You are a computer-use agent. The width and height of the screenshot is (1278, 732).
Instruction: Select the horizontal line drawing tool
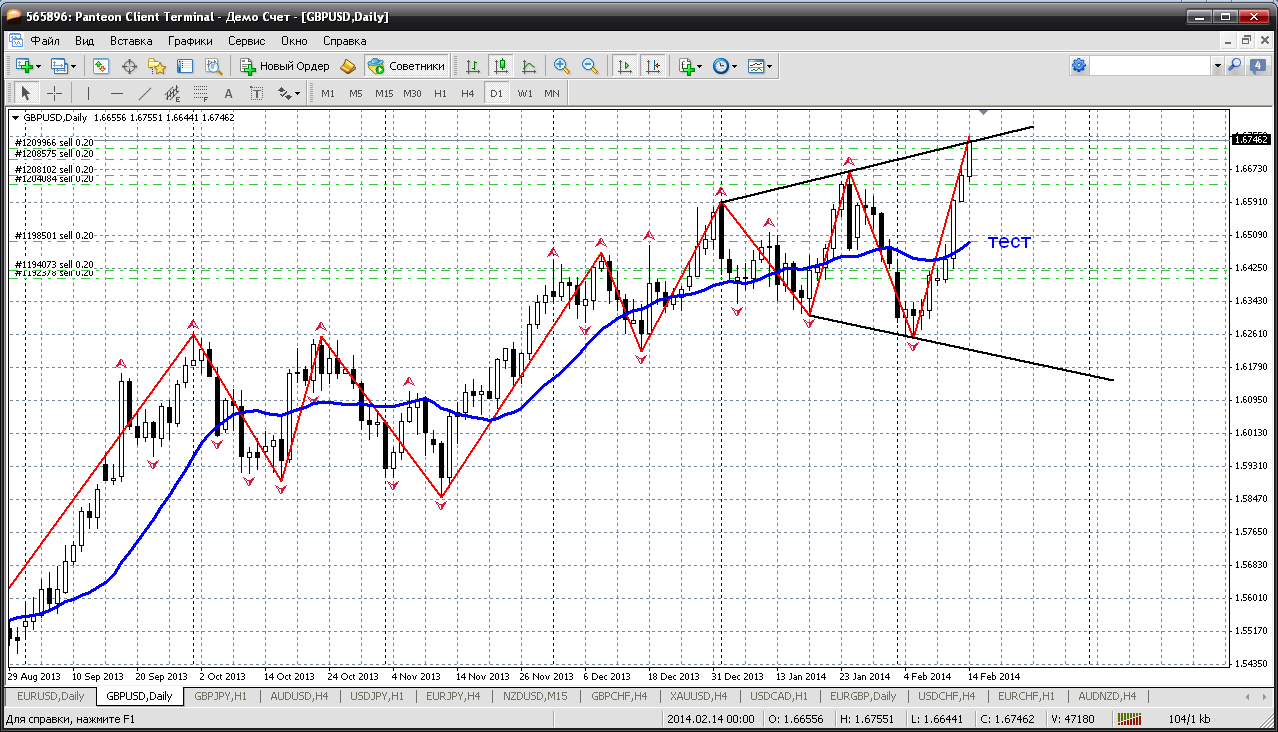coord(117,93)
